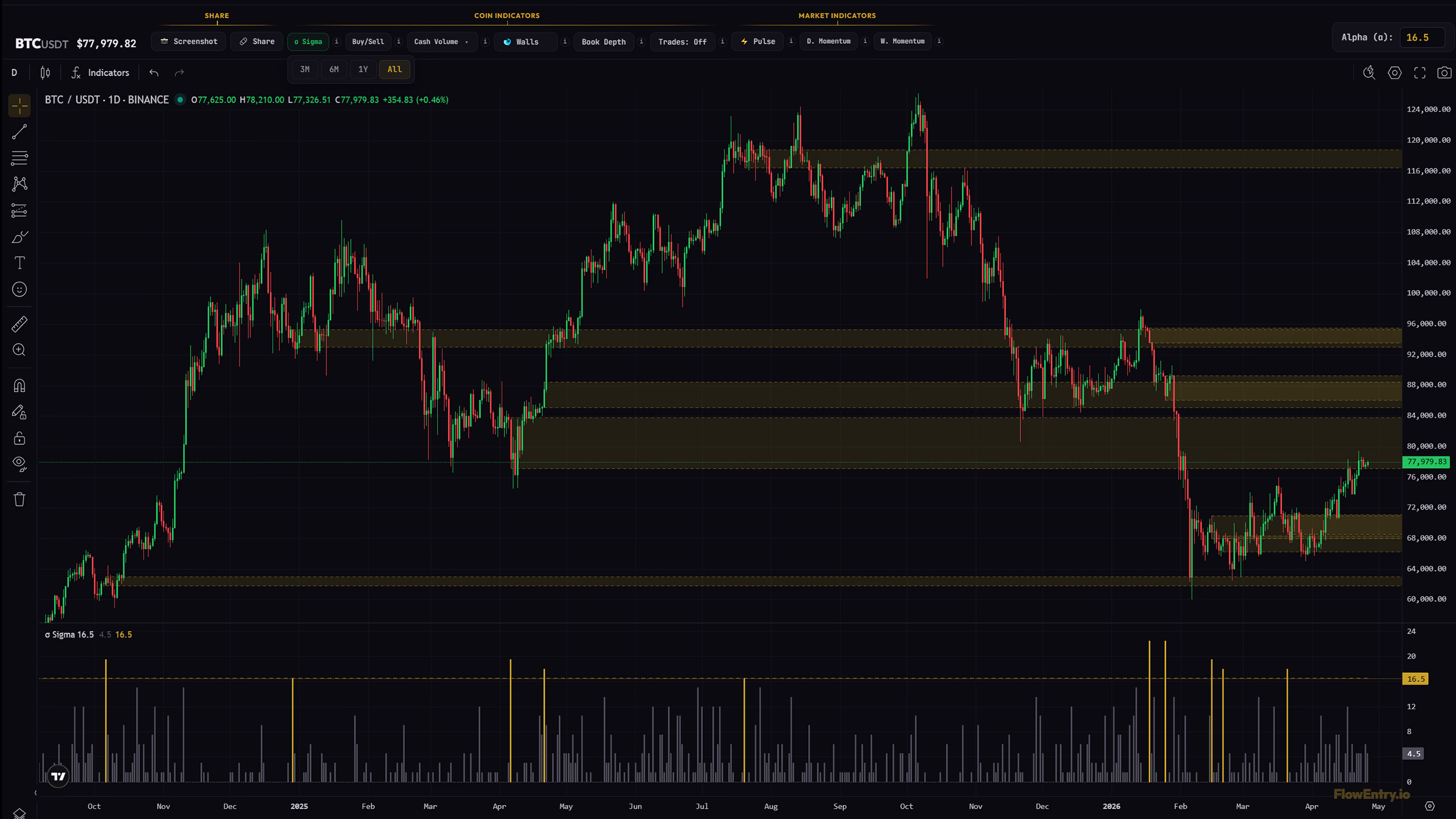Click the 16.5 threshold label on Sigma axis

coord(1416,679)
